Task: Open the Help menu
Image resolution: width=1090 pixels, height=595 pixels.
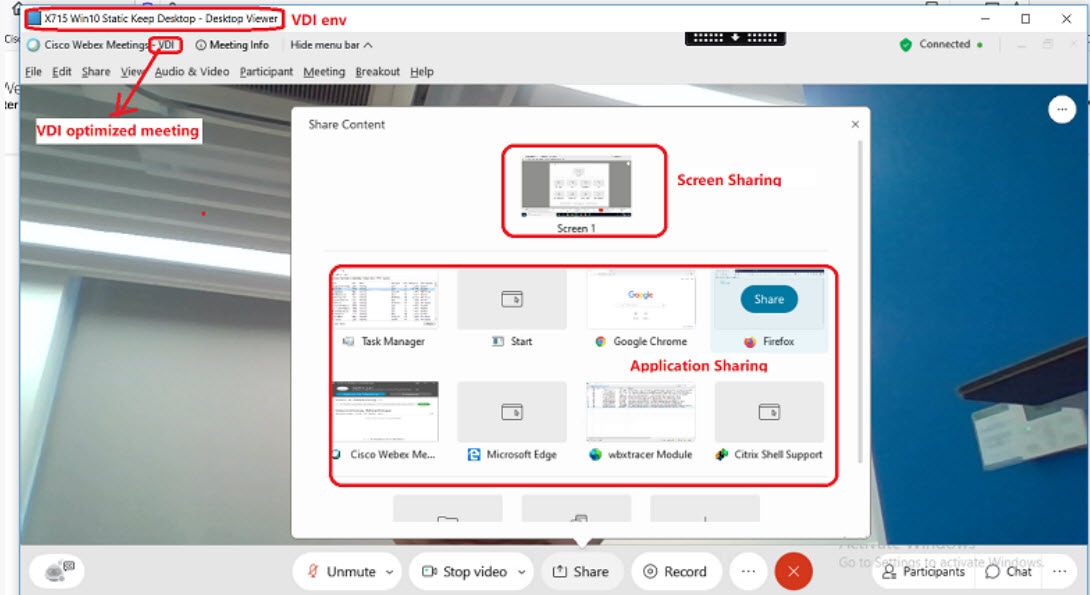Action: point(422,72)
